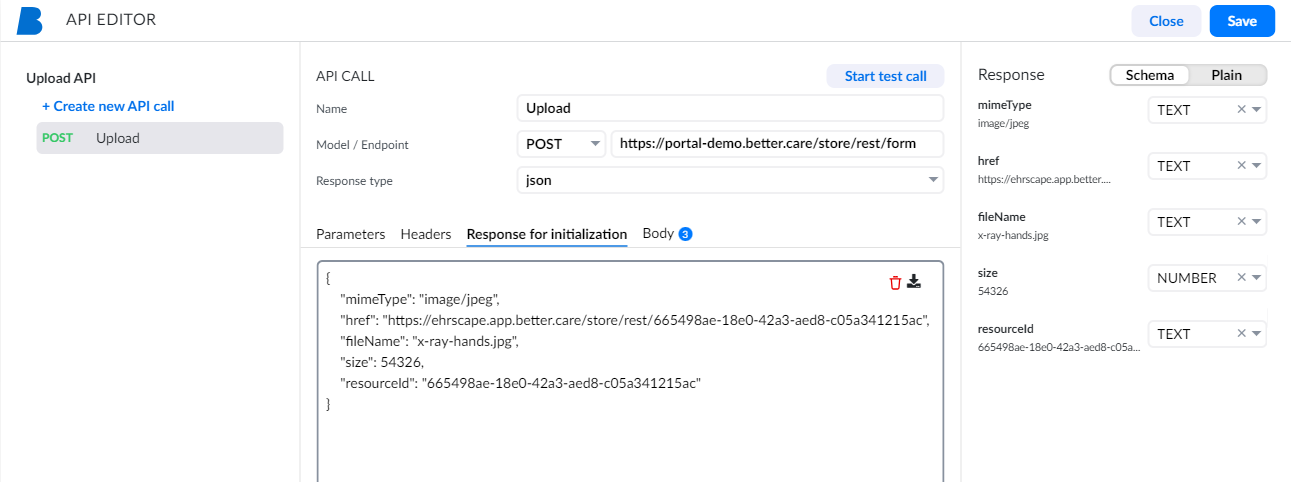Viewport: 1291px width, 482px height.
Task: Clear the mimeType type selection (x)
Action: click(1241, 110)
